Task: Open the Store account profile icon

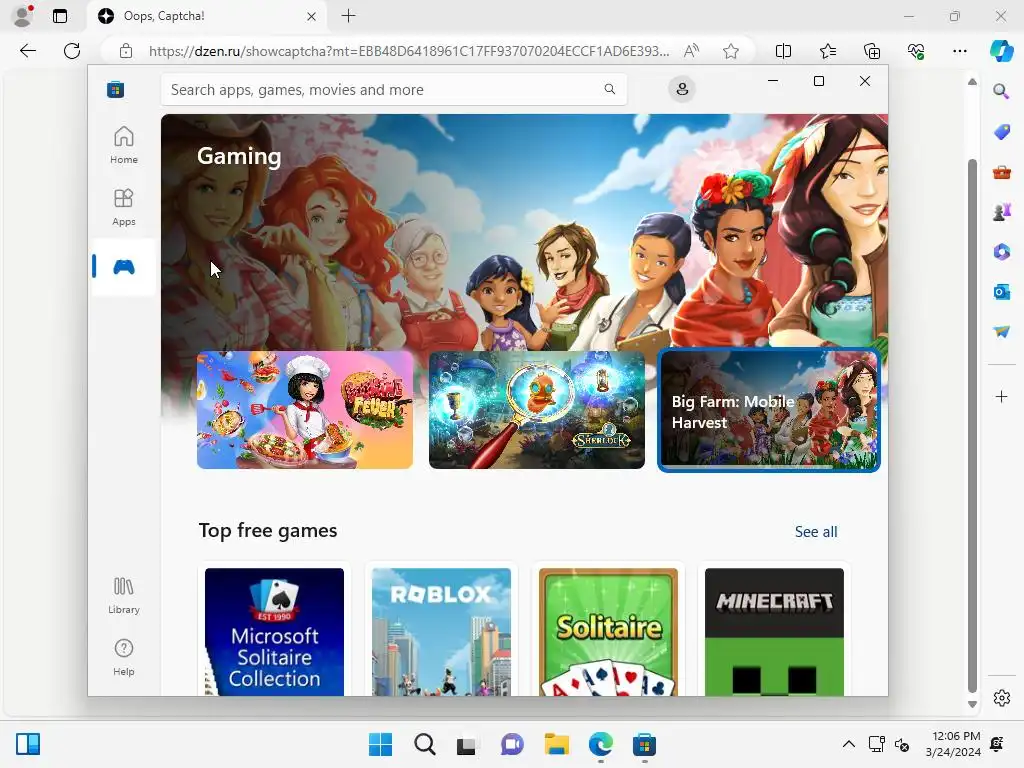Action: click(x=682, y=89)
